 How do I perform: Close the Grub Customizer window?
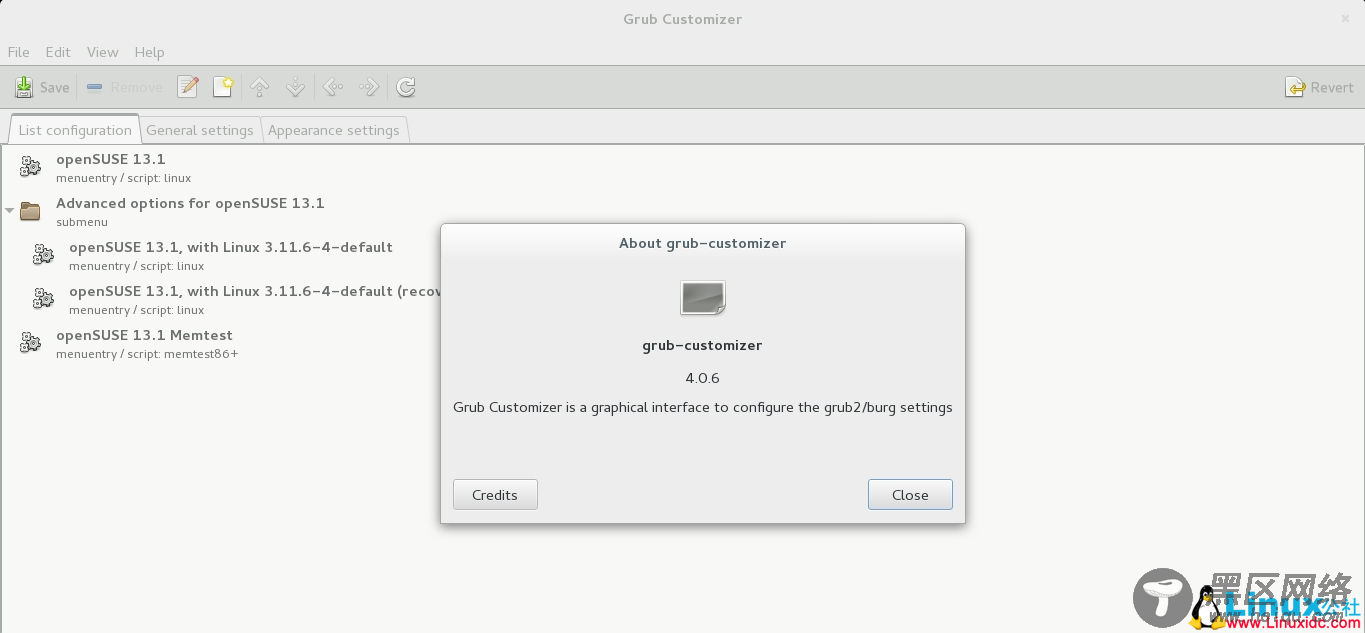pyautogui.click(x=1345, y=19)
